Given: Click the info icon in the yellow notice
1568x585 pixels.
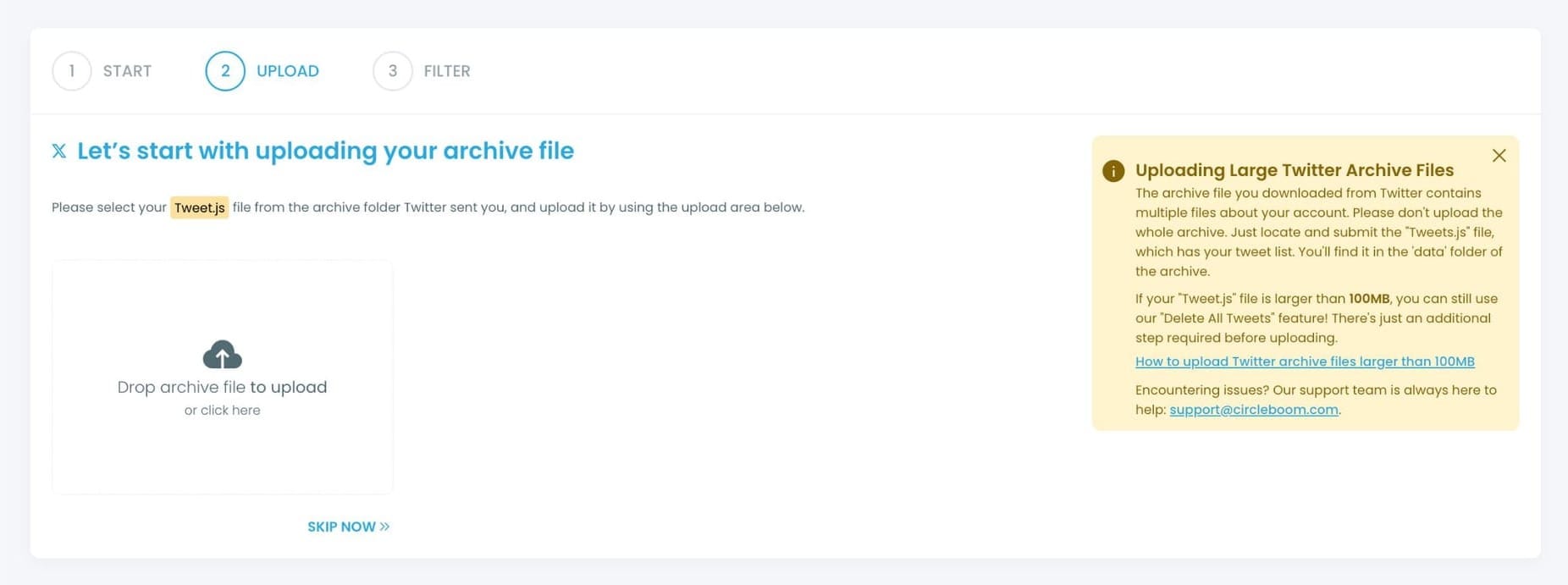Looking at the screenshot, I should [x=1113, y=171].
